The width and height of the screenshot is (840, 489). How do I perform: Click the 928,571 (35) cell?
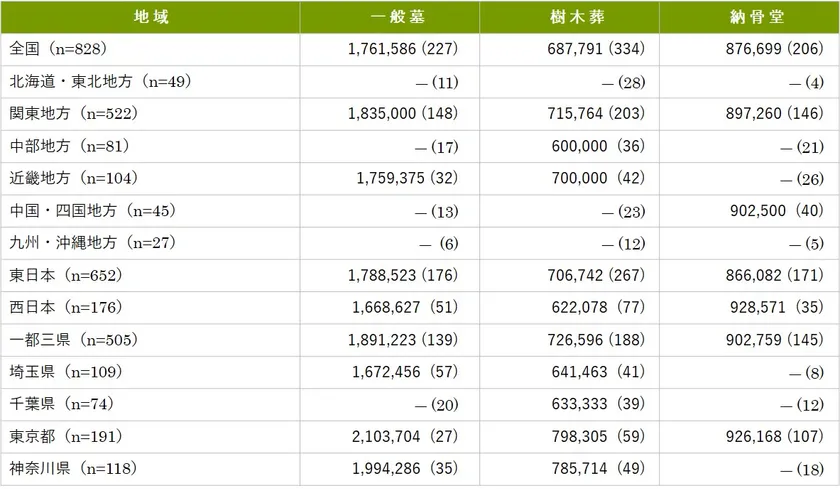click(x=776, y=308)
